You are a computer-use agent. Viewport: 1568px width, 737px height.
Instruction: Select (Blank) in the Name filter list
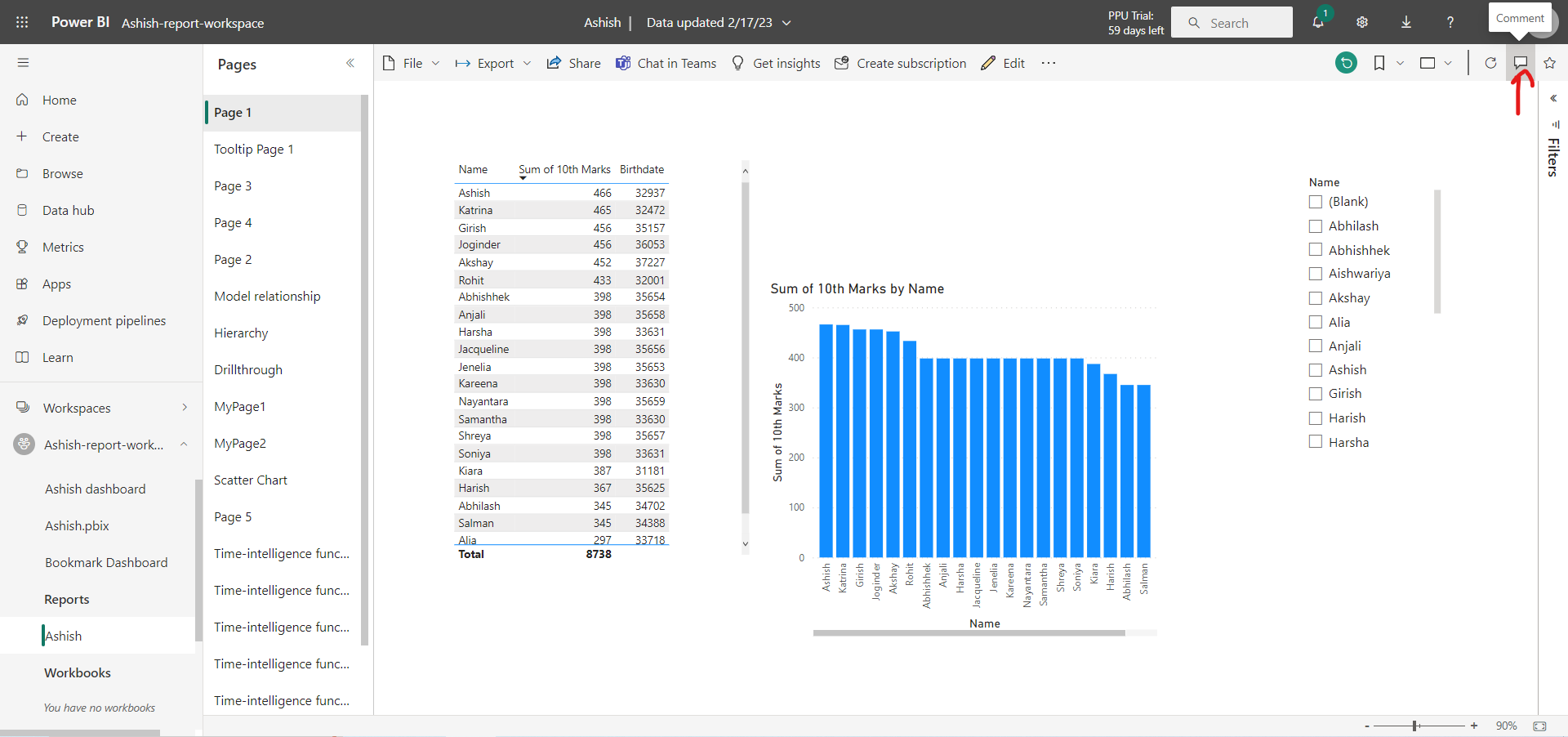pos(1316,202)
